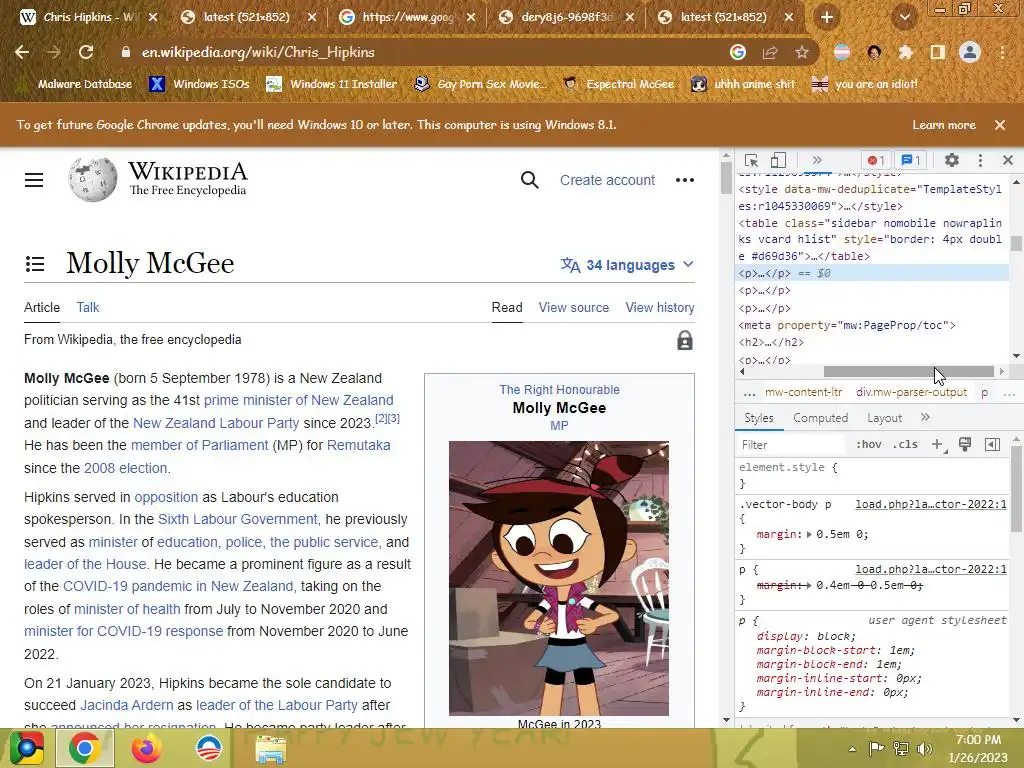Open the Windows ISOs bookmark
The width and height of the screenshot is (1024, 768).
pos(200,84)
